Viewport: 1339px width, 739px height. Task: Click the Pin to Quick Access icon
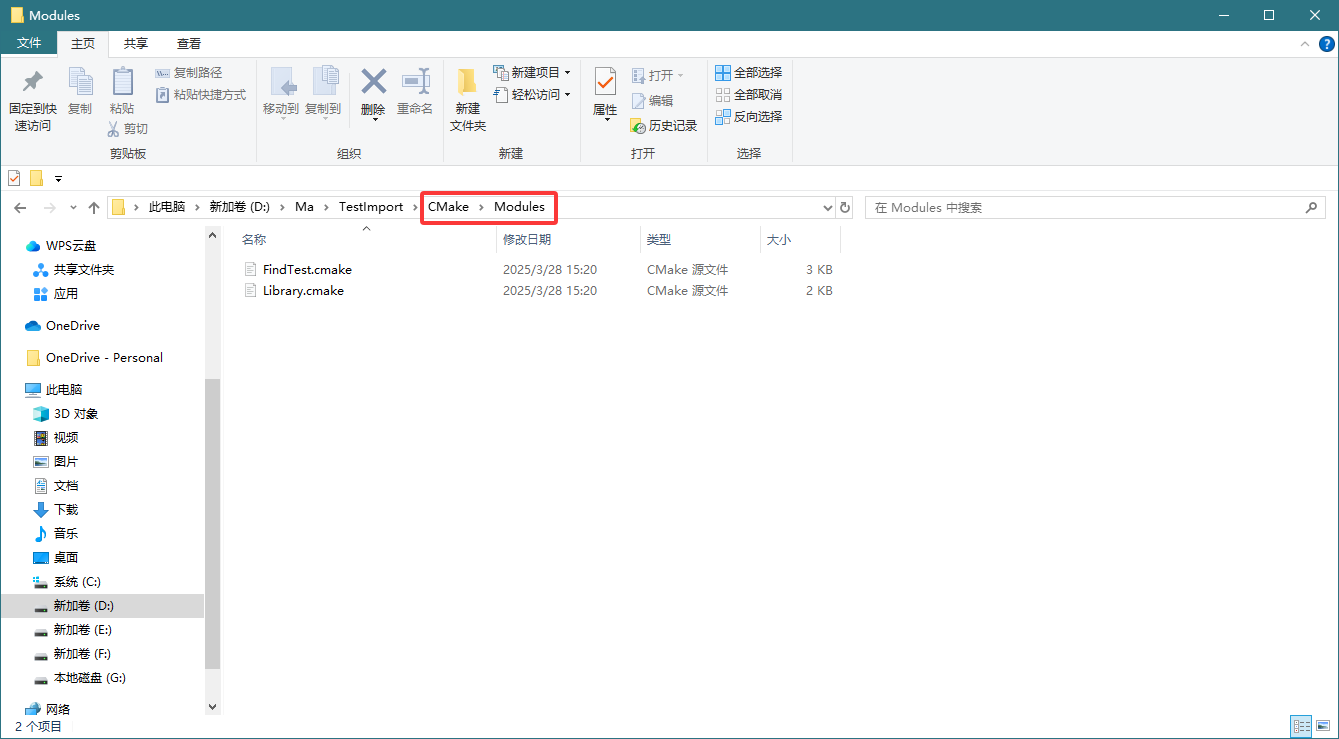(32, 82)
